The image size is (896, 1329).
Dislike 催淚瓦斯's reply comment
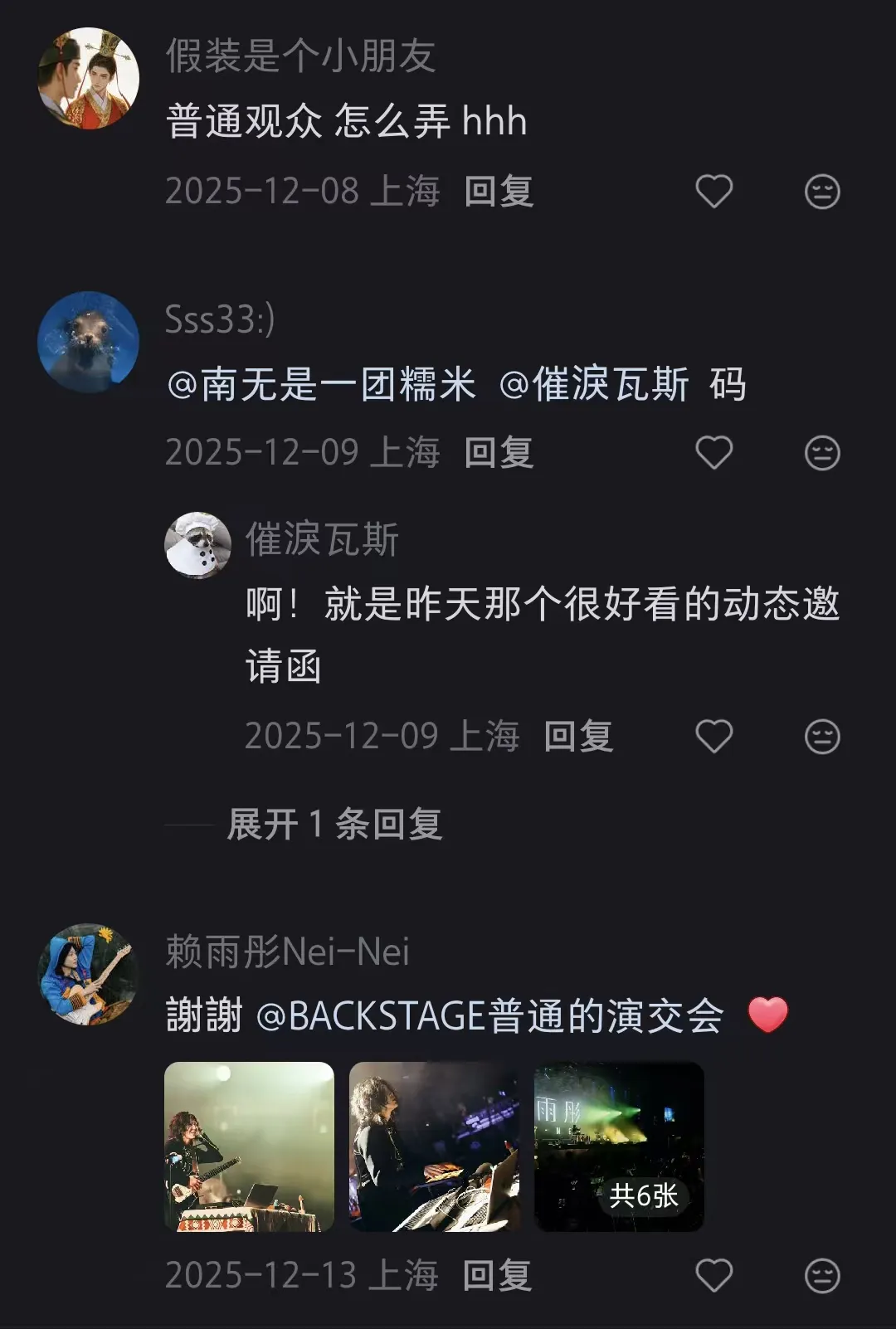click(x=822, y=737)
